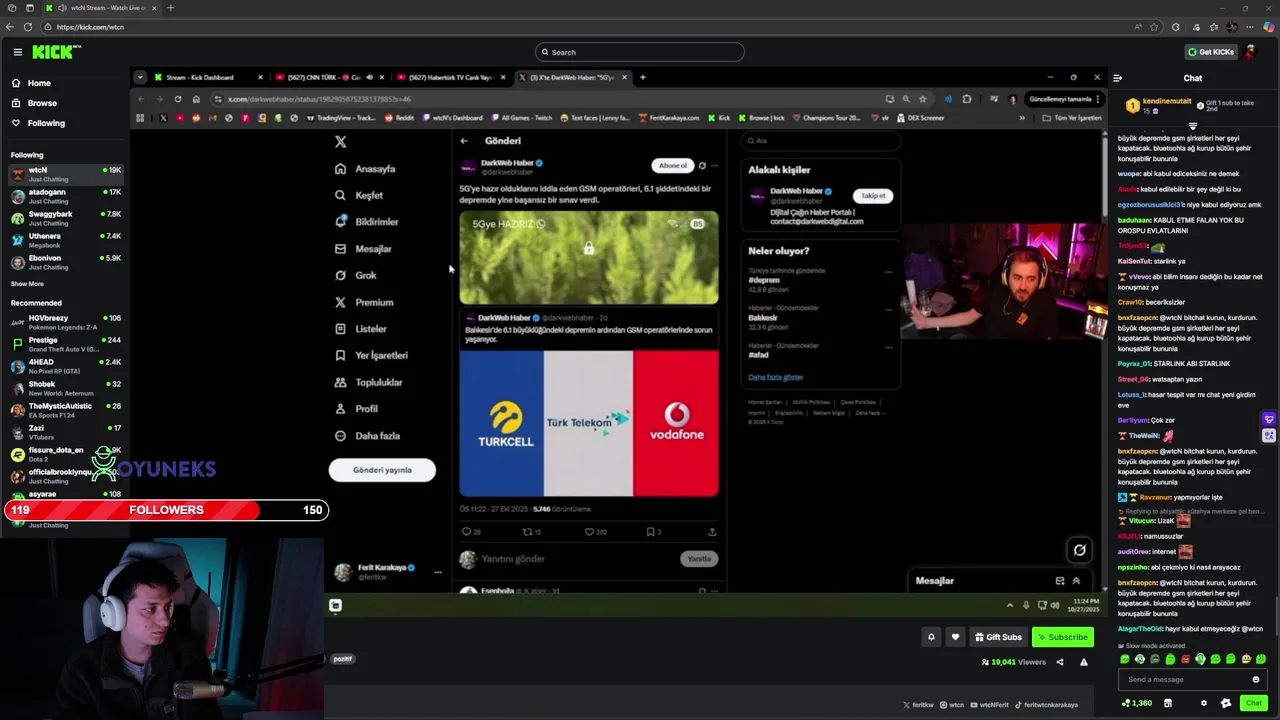Click Anasayfa in X sidebar
The image size is (1280, 720).
coord(366,169)
